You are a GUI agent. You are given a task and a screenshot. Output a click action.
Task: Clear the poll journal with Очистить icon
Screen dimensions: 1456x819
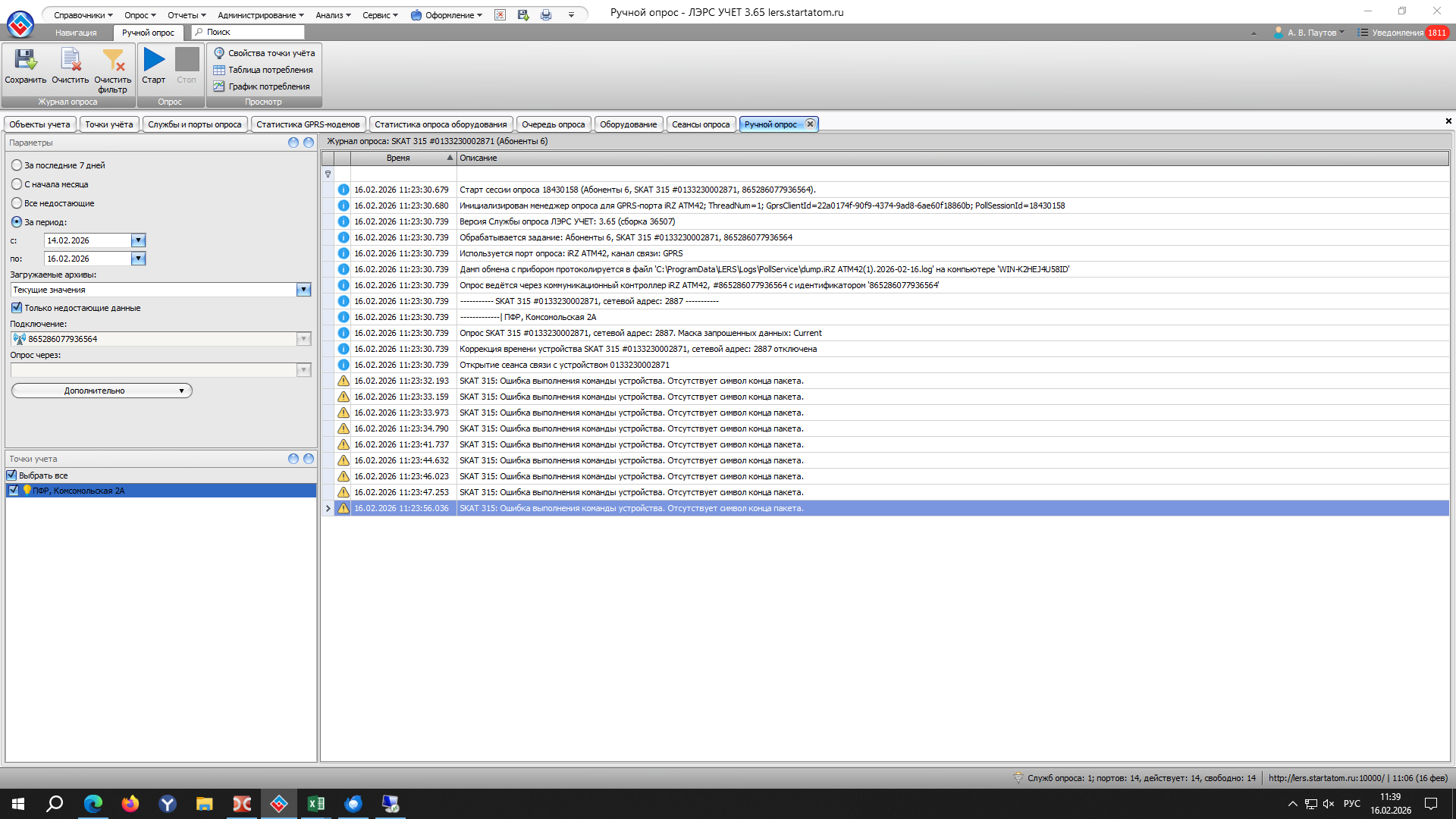(x=70, y=61)
